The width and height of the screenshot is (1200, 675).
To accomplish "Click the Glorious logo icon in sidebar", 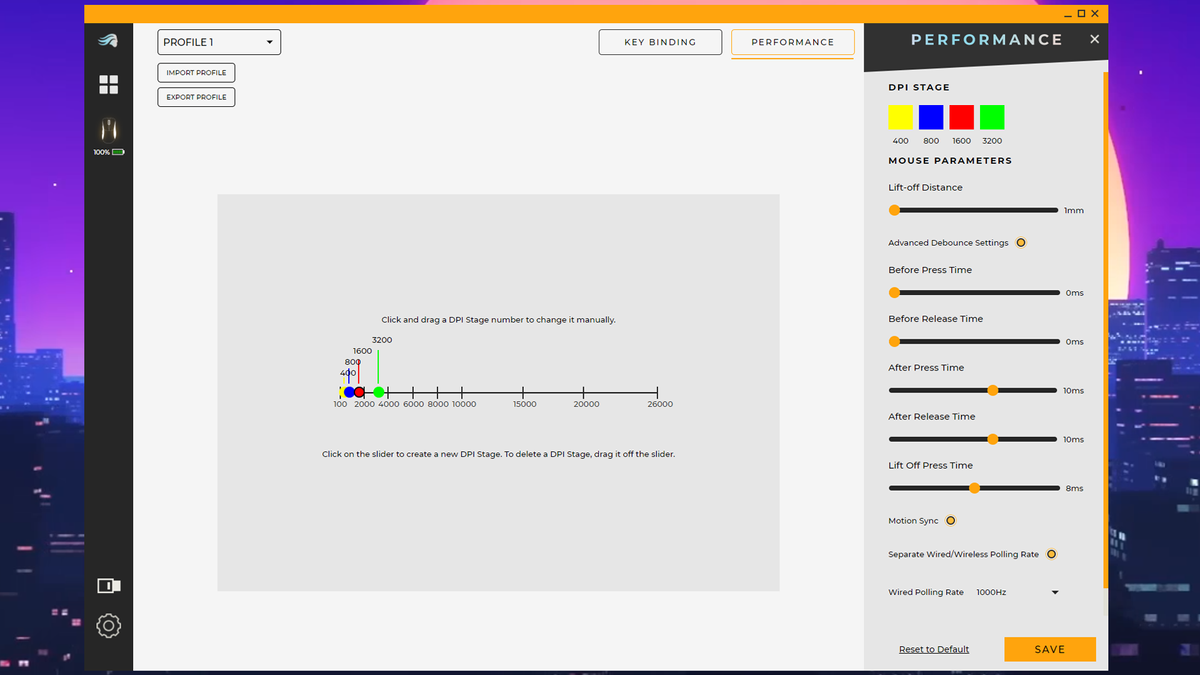I will point(108,41).
